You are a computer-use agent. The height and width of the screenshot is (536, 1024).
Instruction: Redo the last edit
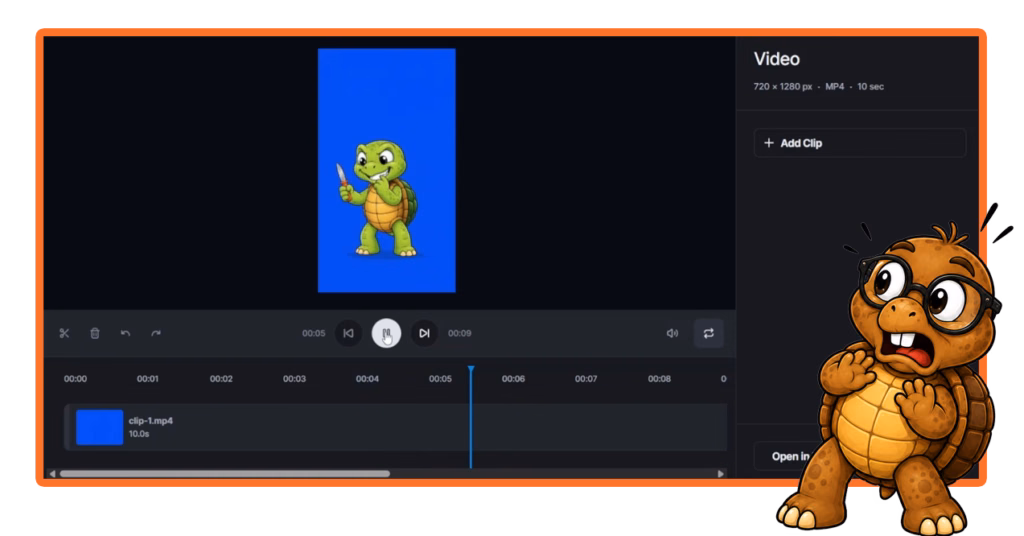pos(155,334)
